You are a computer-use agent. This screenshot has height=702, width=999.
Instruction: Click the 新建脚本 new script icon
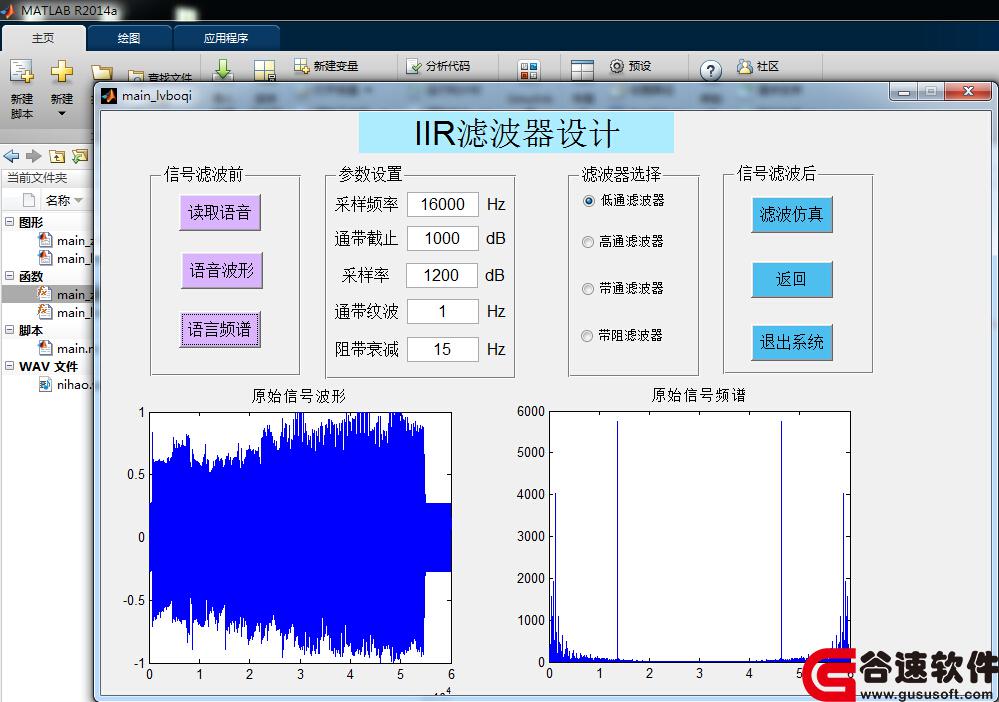click(22, 72)
